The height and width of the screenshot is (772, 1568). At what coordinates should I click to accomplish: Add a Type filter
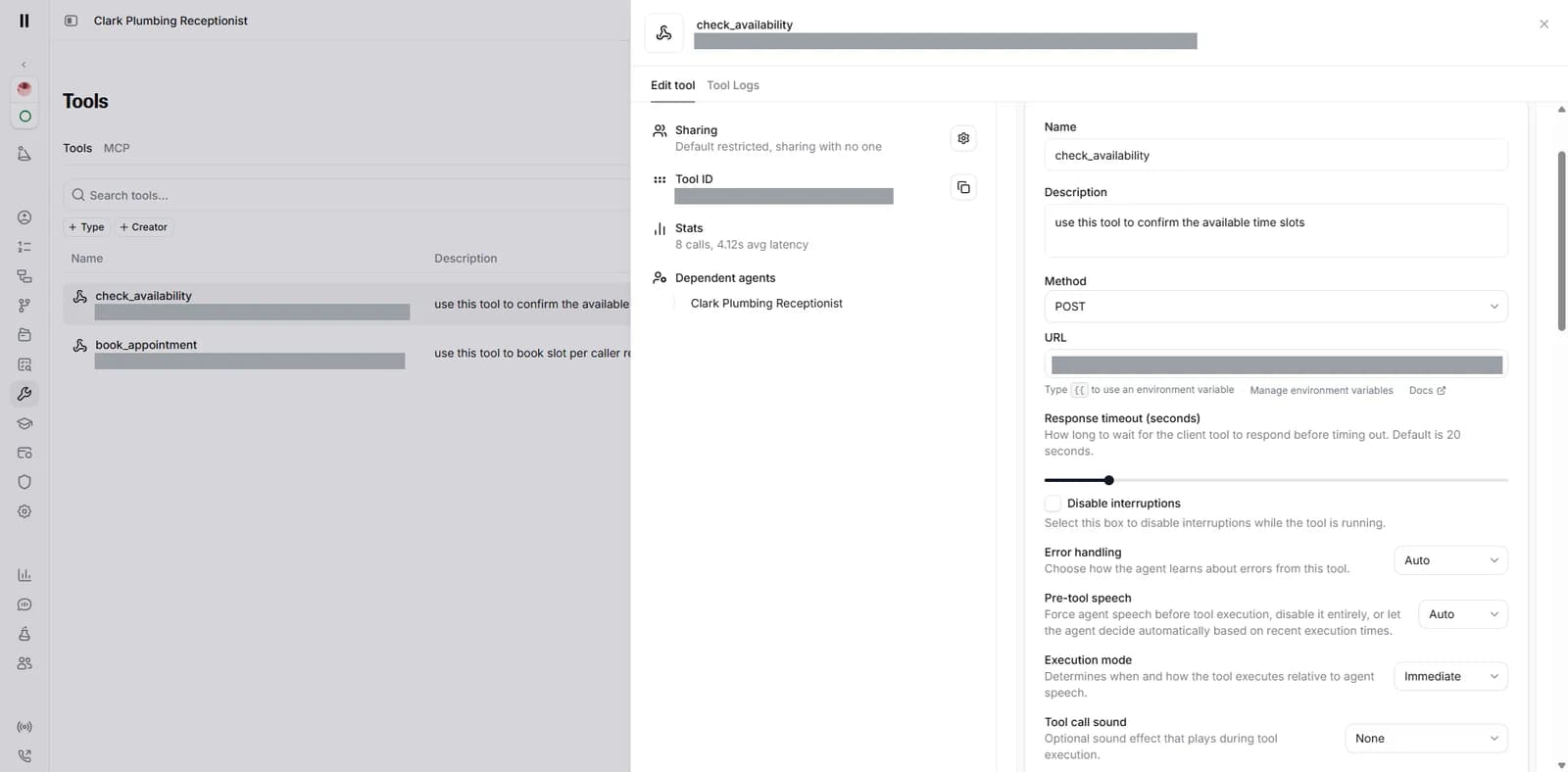pos(86,227)
